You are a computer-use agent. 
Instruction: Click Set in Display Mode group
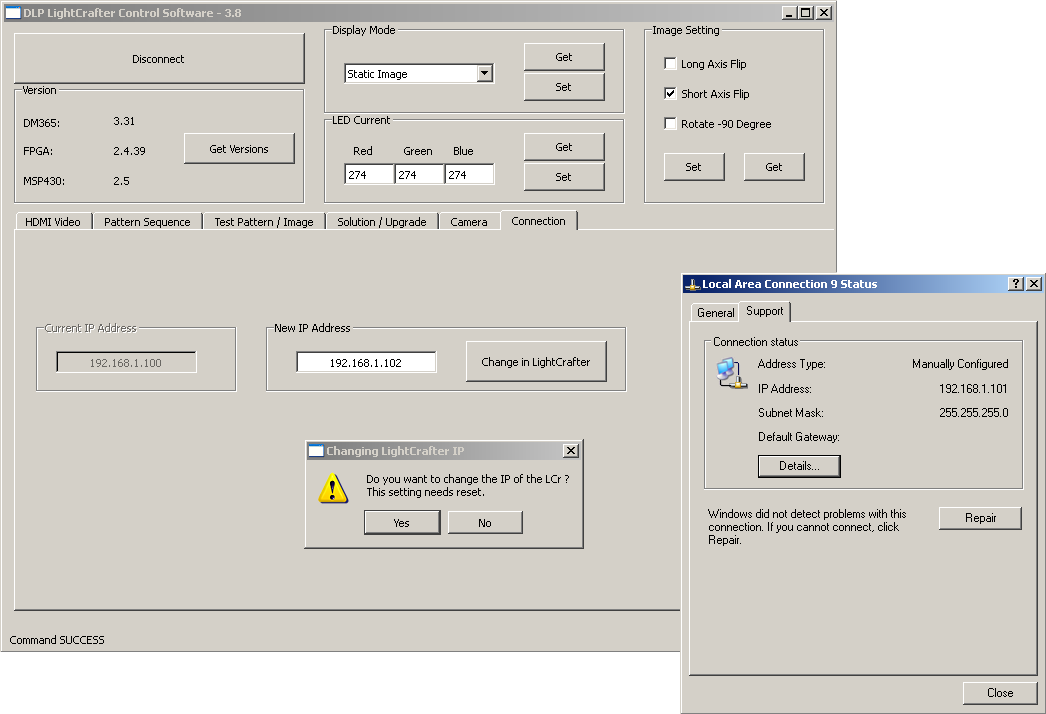click(x=564, y=87)
